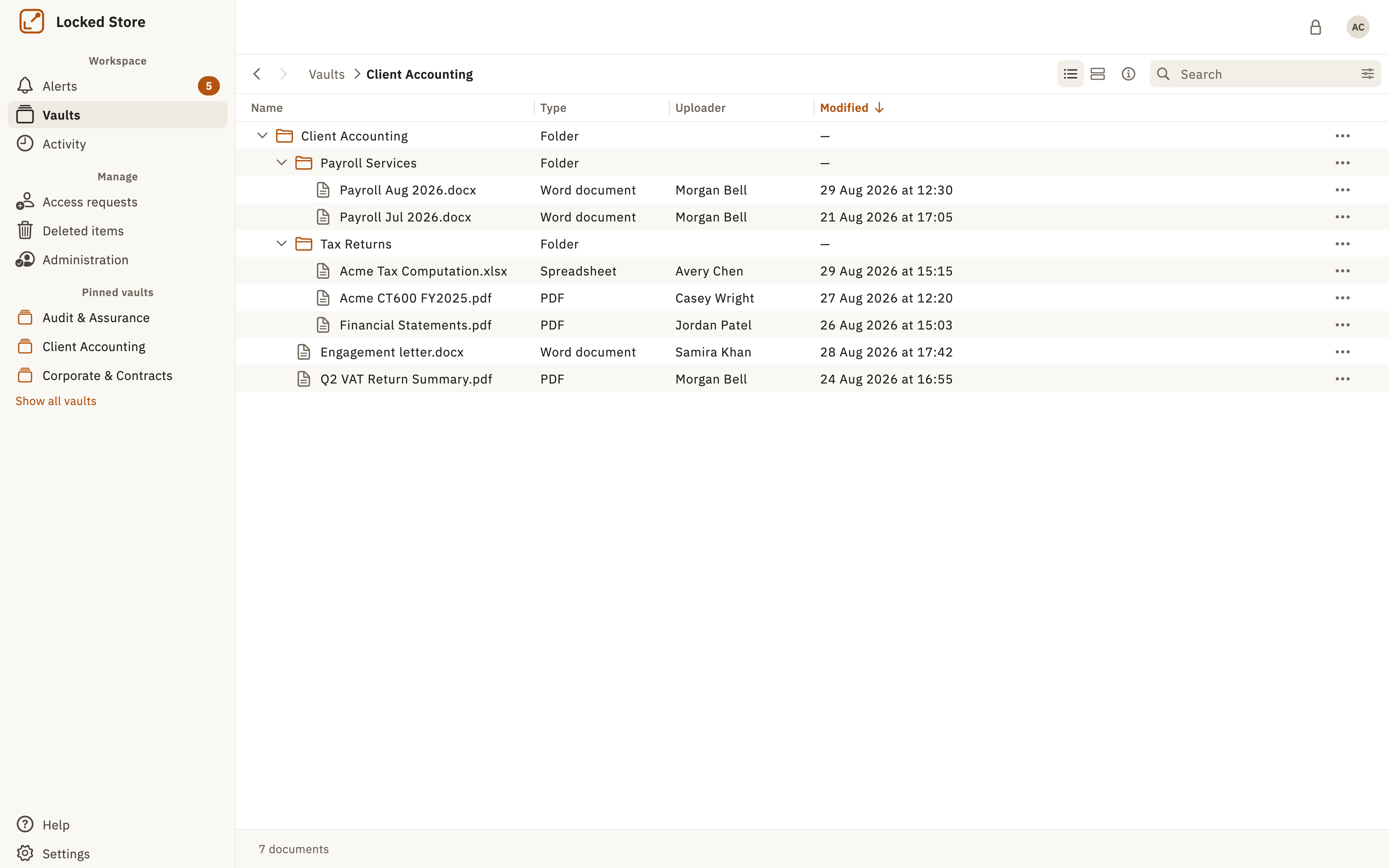1389x868 pixels.
Task: Select Payroll Jul 2026.docx file
Action: click(x=812, y=217)
